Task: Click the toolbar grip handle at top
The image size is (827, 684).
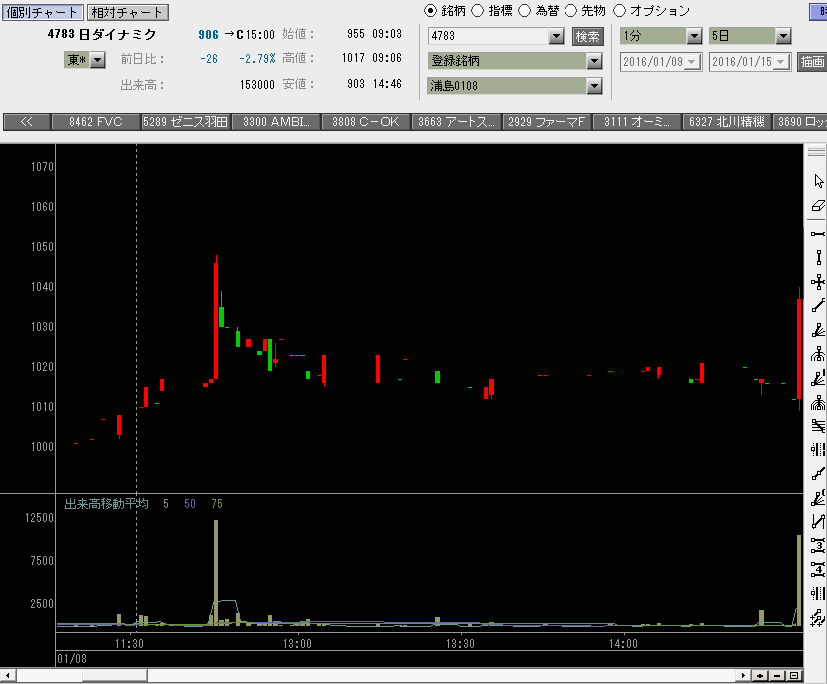Action: (x=816, y=152)
